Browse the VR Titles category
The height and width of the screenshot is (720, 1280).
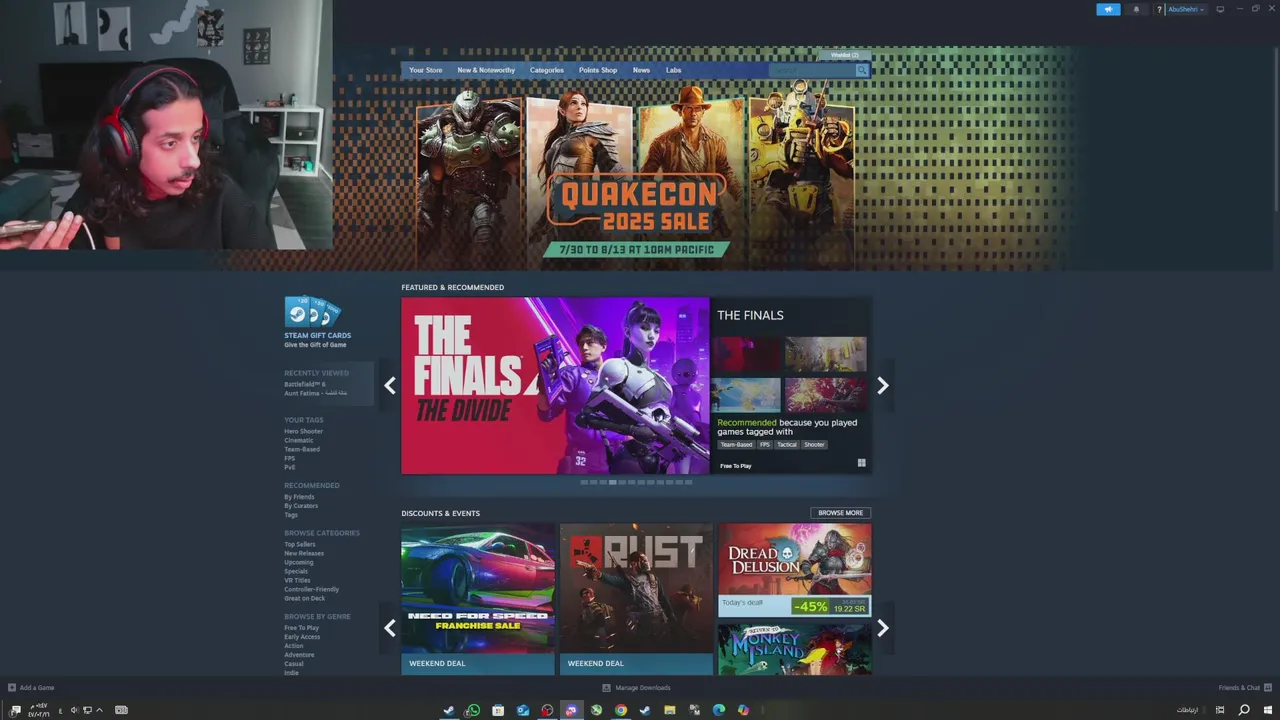click(x=297, y=580)
